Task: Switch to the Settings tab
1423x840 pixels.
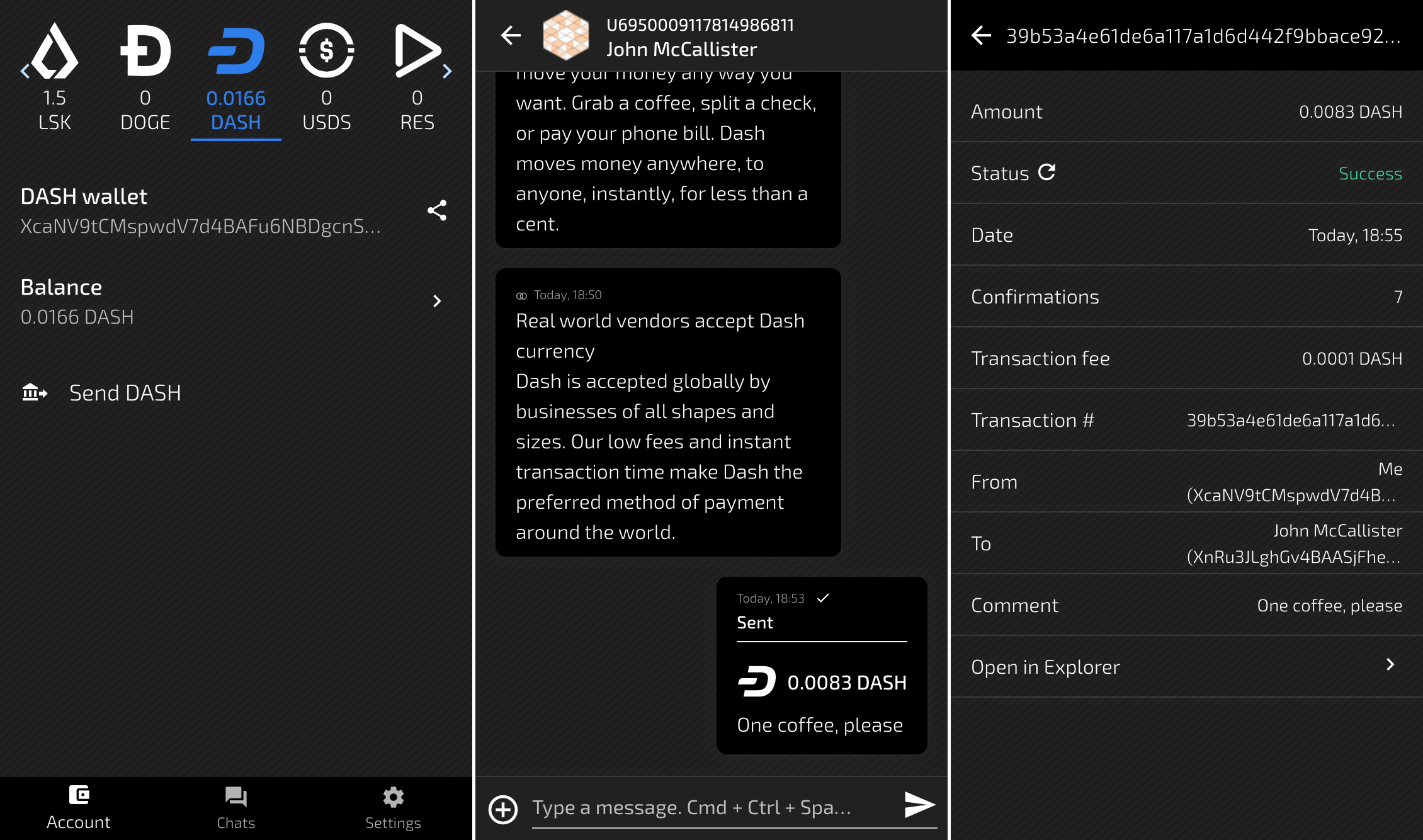Action: point(394,809)
